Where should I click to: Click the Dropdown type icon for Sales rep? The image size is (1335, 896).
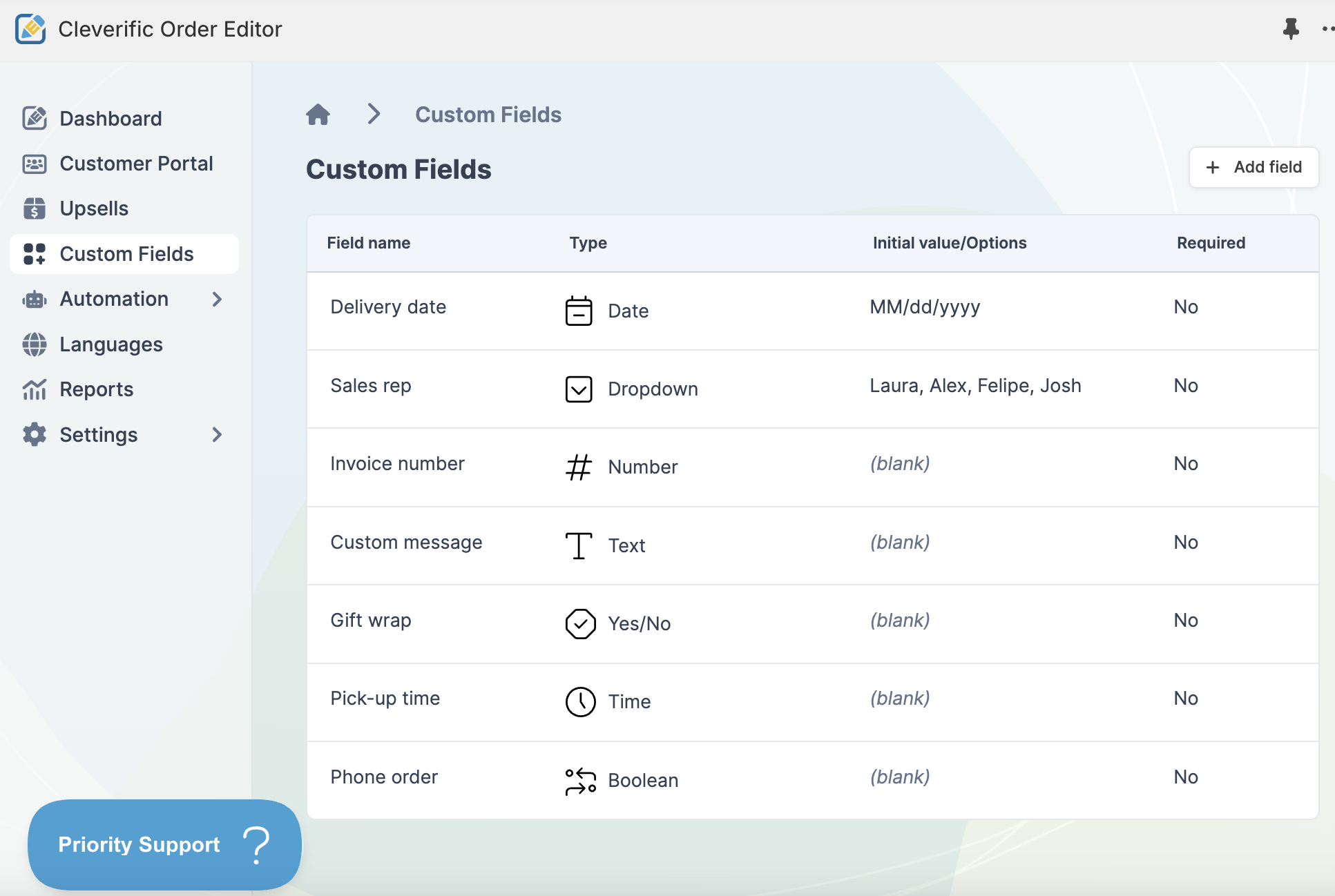(579, 389)
